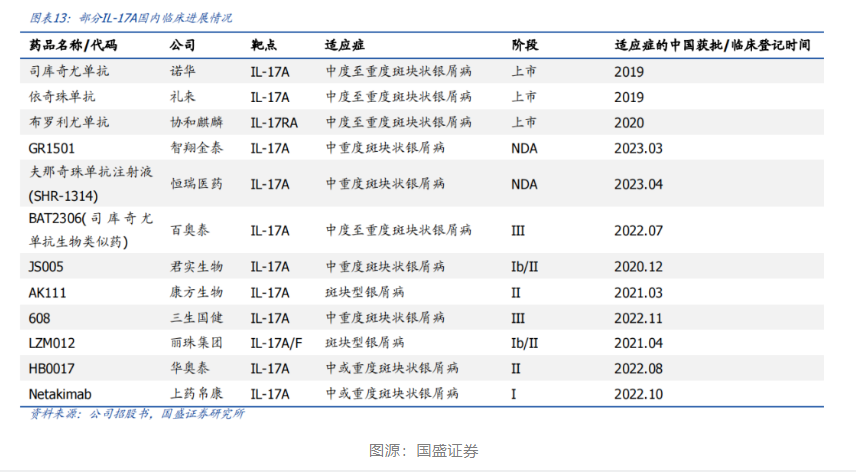This screenshot has height=473, width=856.
Task: Click company name 上药帛康
Action: click(x=196, y=394)
